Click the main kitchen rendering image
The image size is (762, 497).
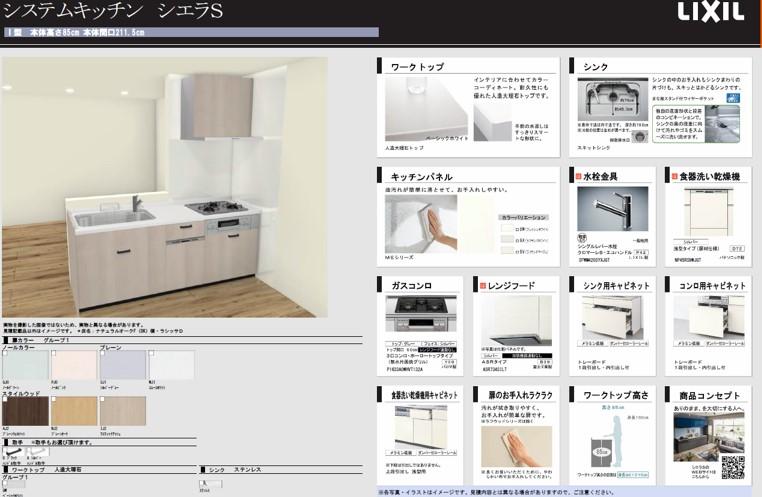click(x=165, y=188)
